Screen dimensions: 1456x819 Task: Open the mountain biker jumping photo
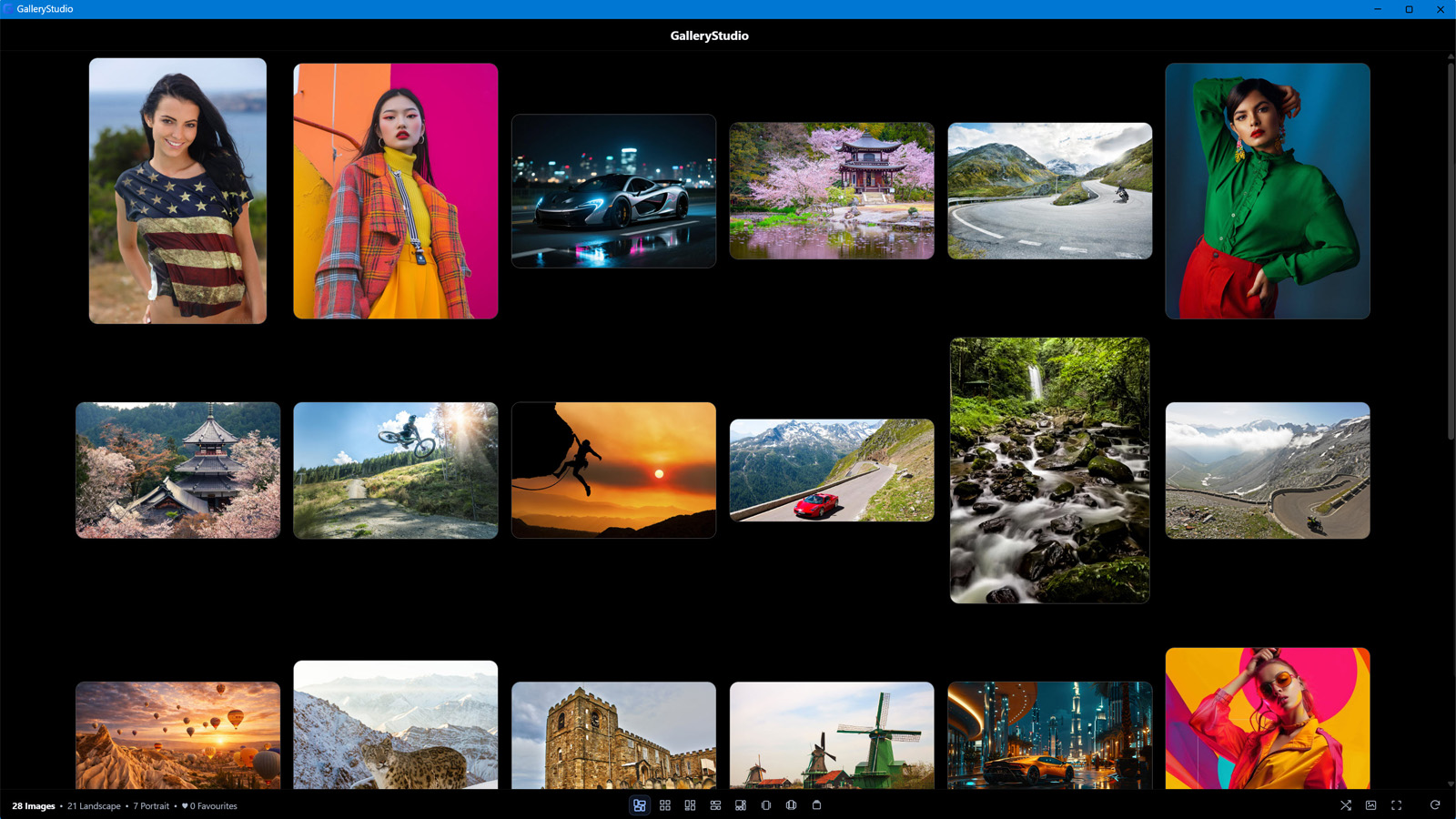pos(396,470)
